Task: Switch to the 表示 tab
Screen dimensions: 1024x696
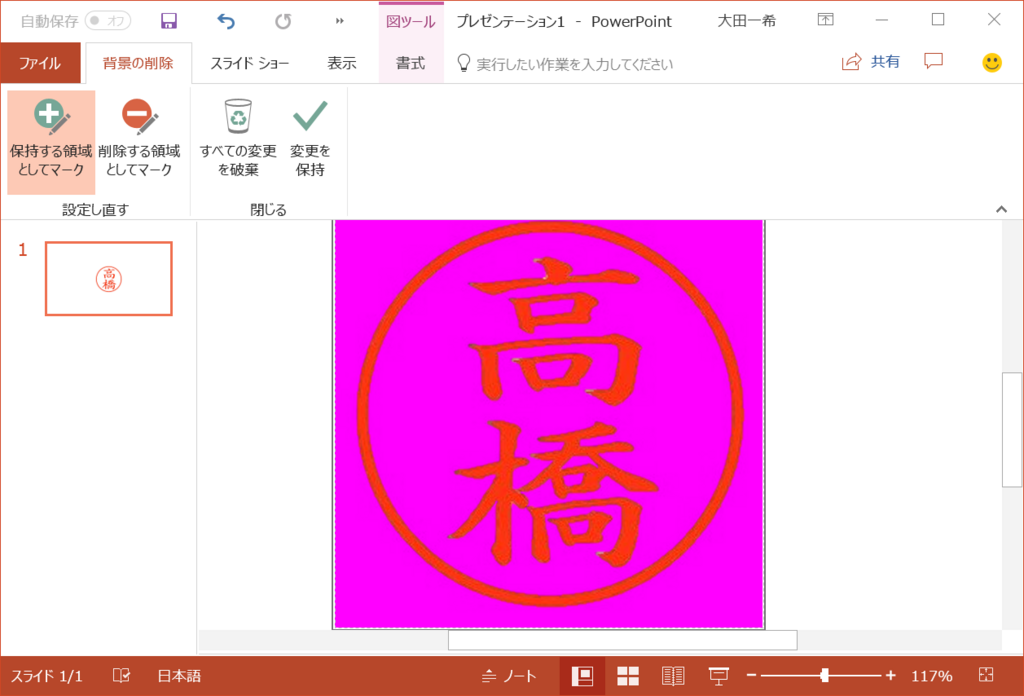Action: pyautogui.click(x=341, y=62)
